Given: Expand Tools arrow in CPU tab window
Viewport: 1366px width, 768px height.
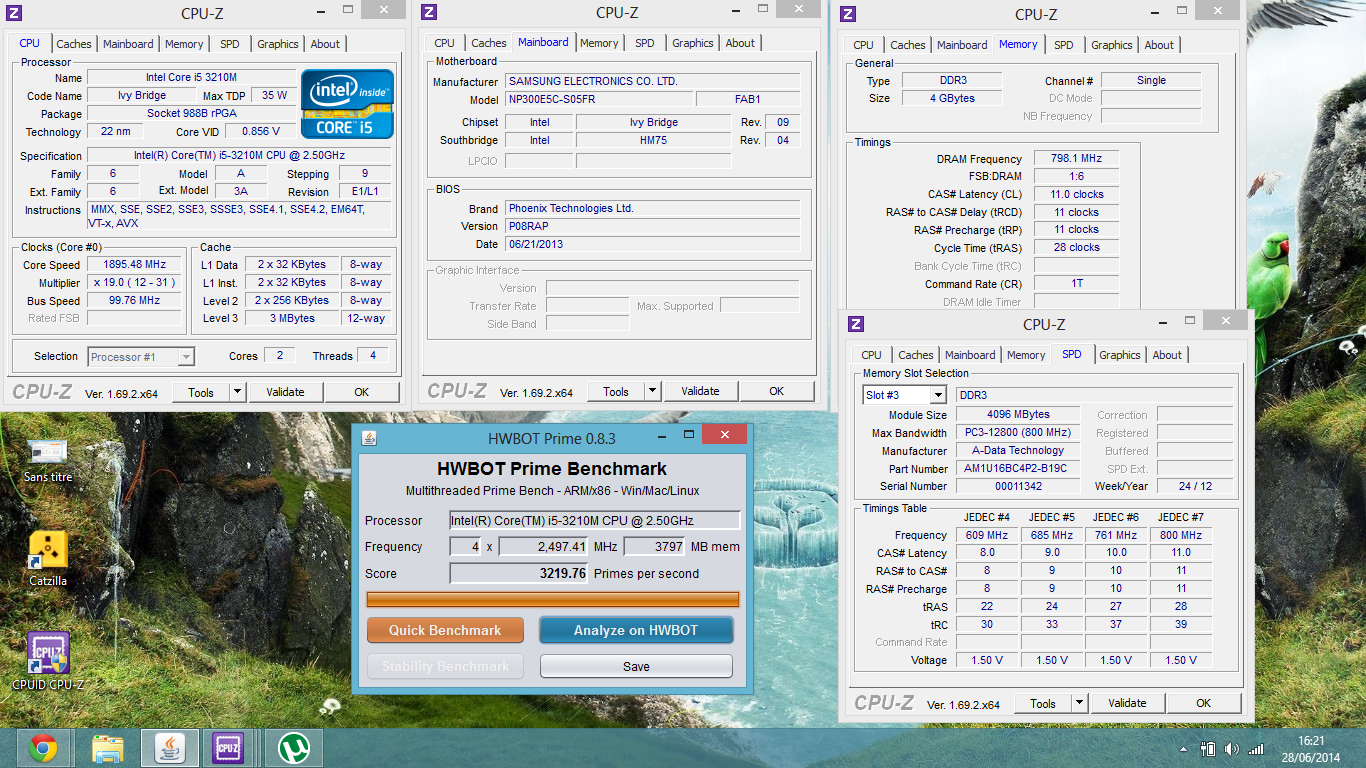Looking at the screenshot, I should (x=238, y=392).
